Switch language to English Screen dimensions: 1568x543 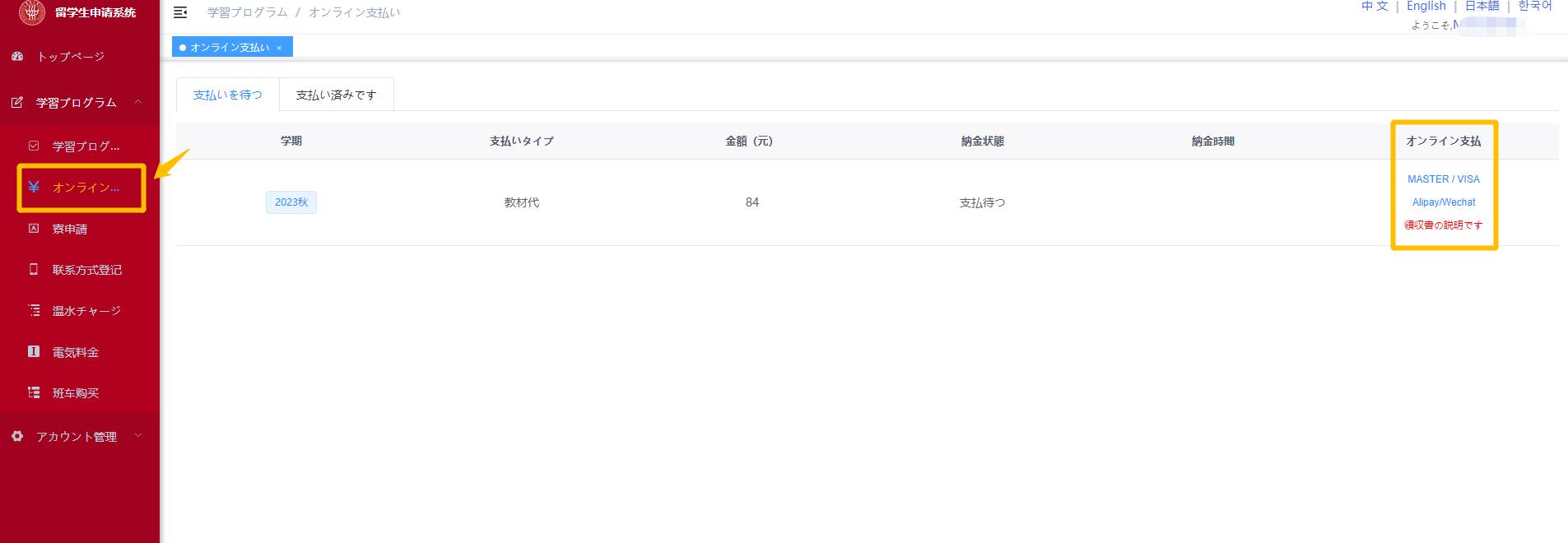coord(1426,7)
